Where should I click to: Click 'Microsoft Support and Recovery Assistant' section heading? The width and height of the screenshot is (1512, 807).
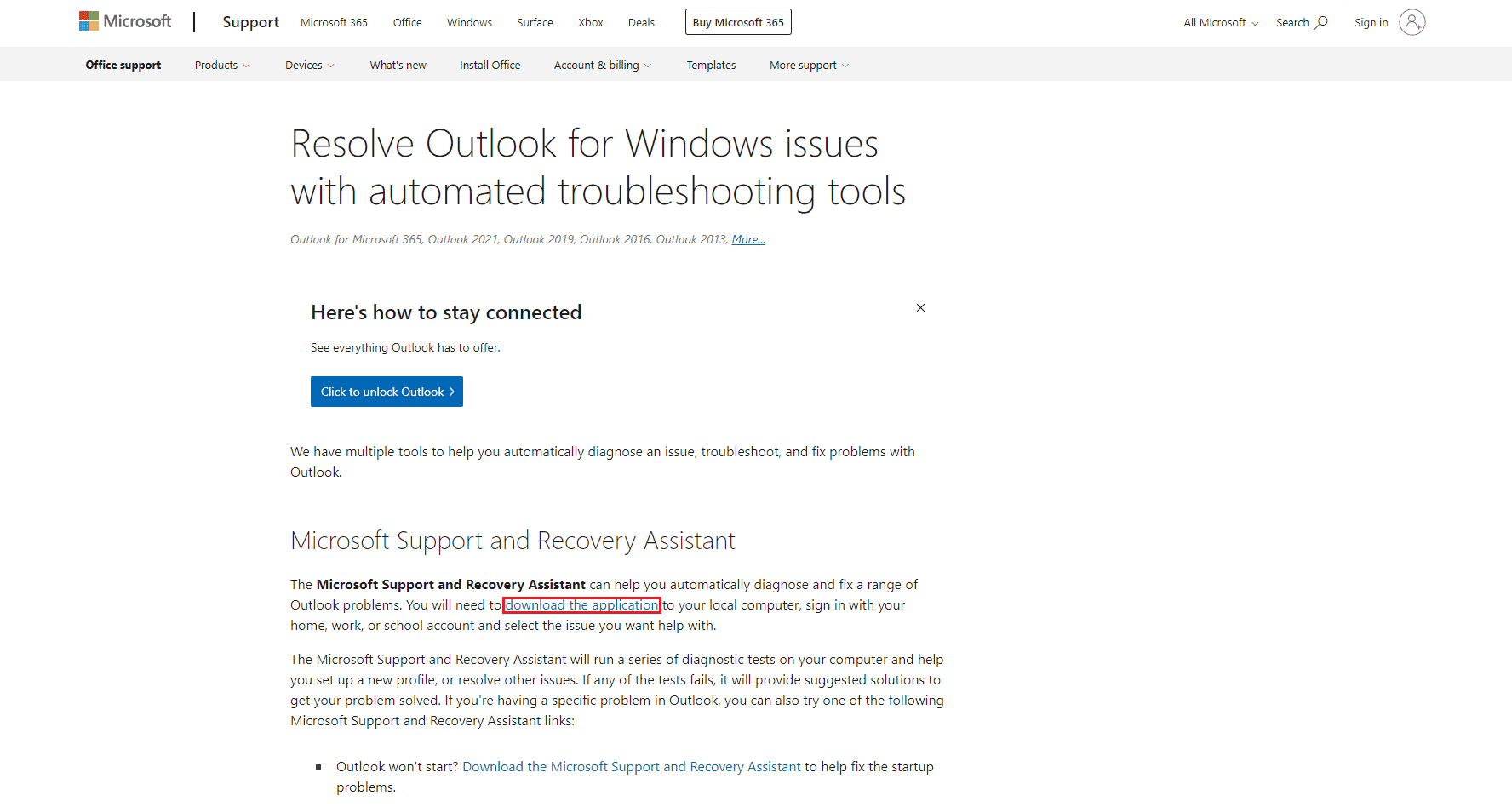coord(513,541)
